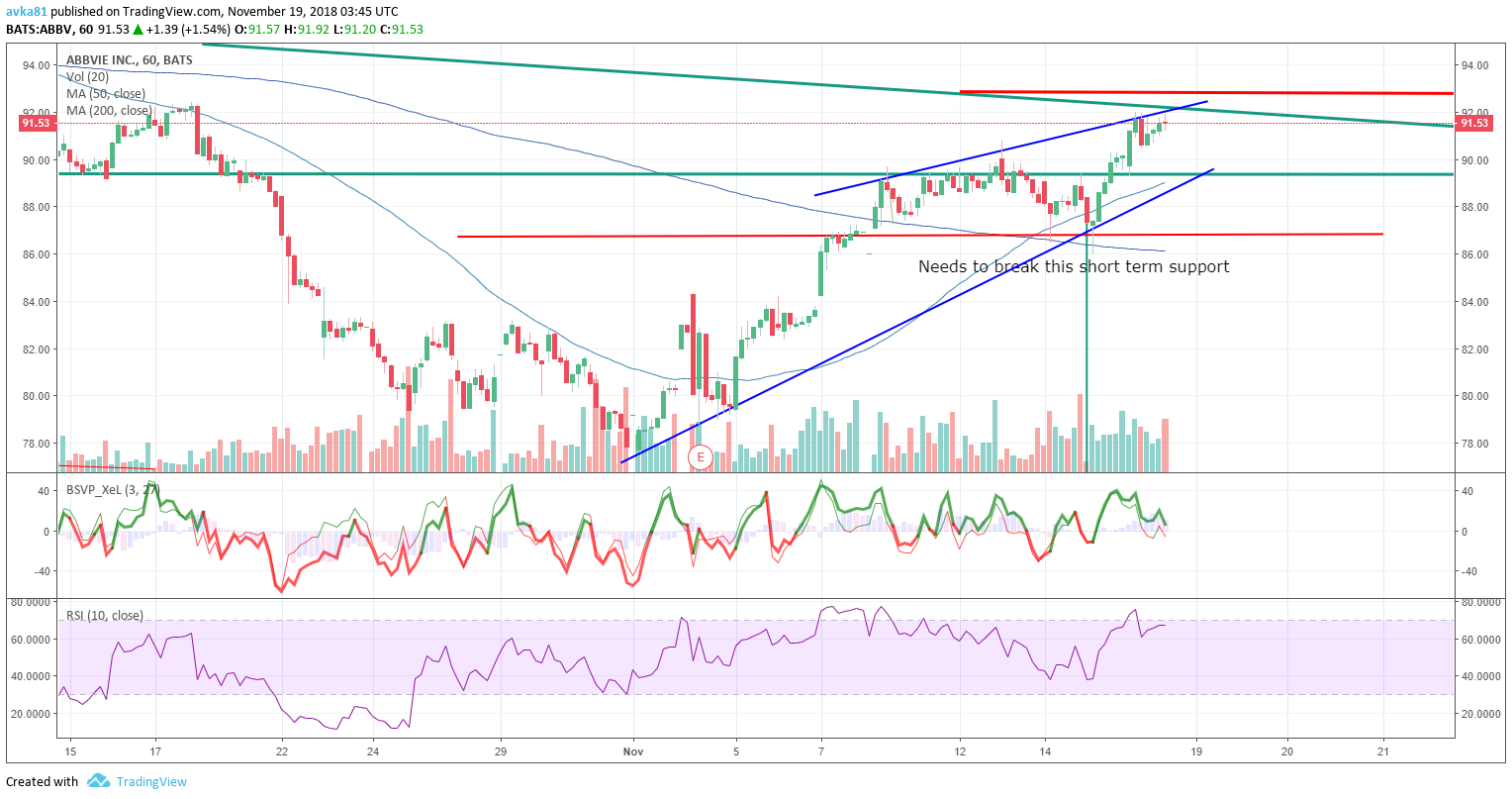Click the 80.0000 RSI level on right axis
Viewport: 1512px width, 799px height.
tap(1480, 602)
